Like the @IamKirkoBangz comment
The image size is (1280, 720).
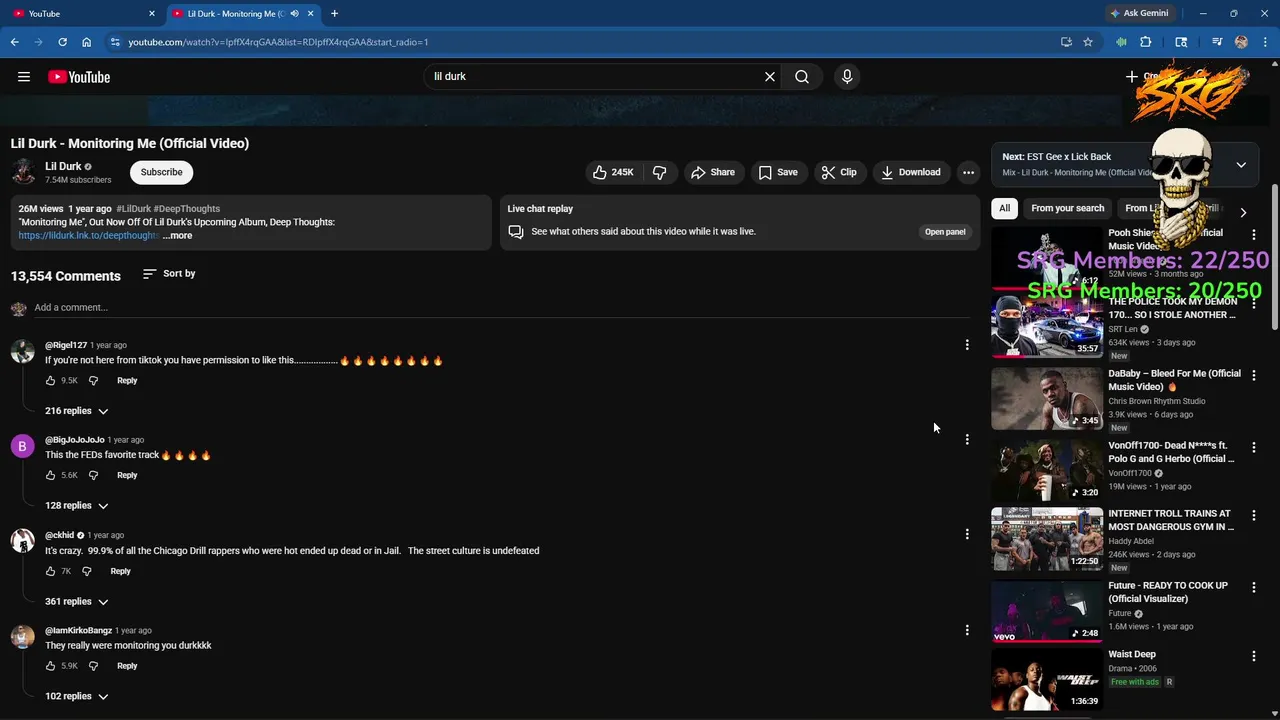tap(50, 667)
